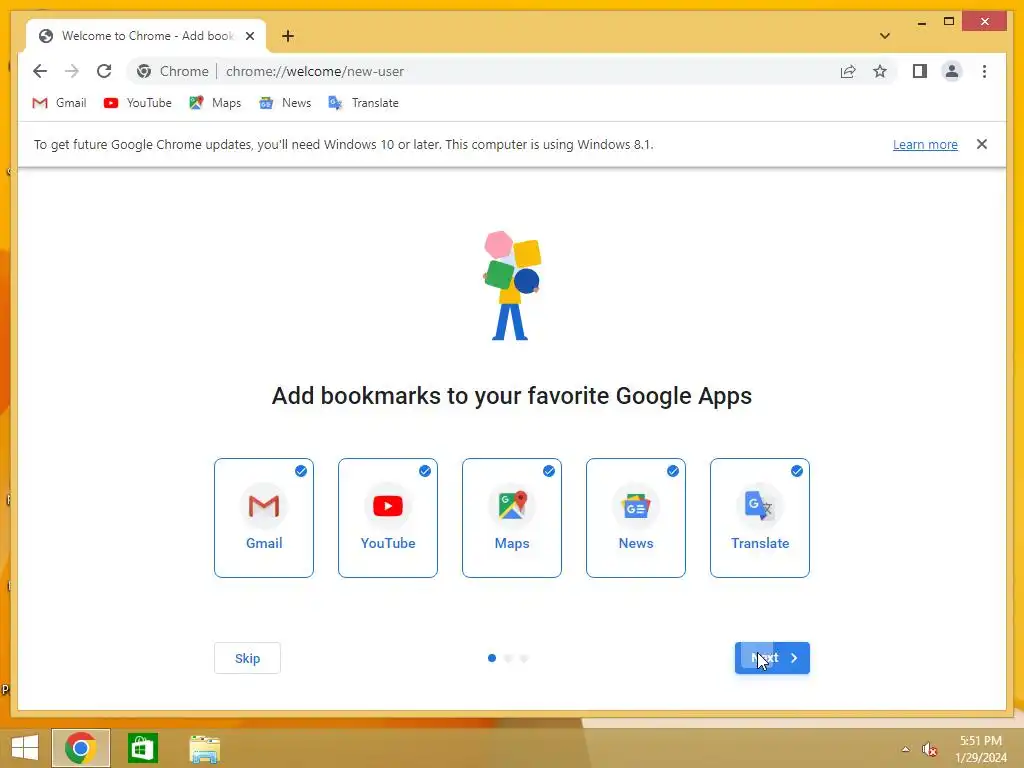Click the Chrome site info chip

click(x=173, y=71)
